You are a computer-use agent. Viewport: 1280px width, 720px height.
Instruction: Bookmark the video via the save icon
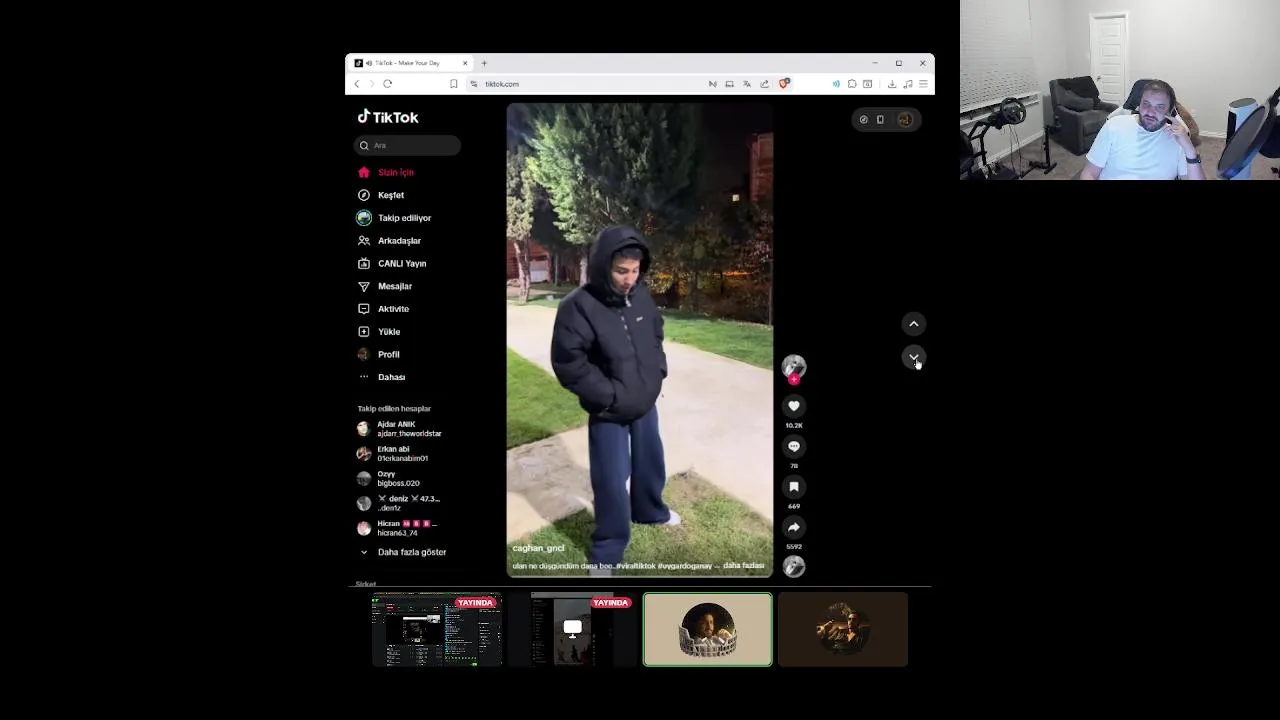[794, 487]
